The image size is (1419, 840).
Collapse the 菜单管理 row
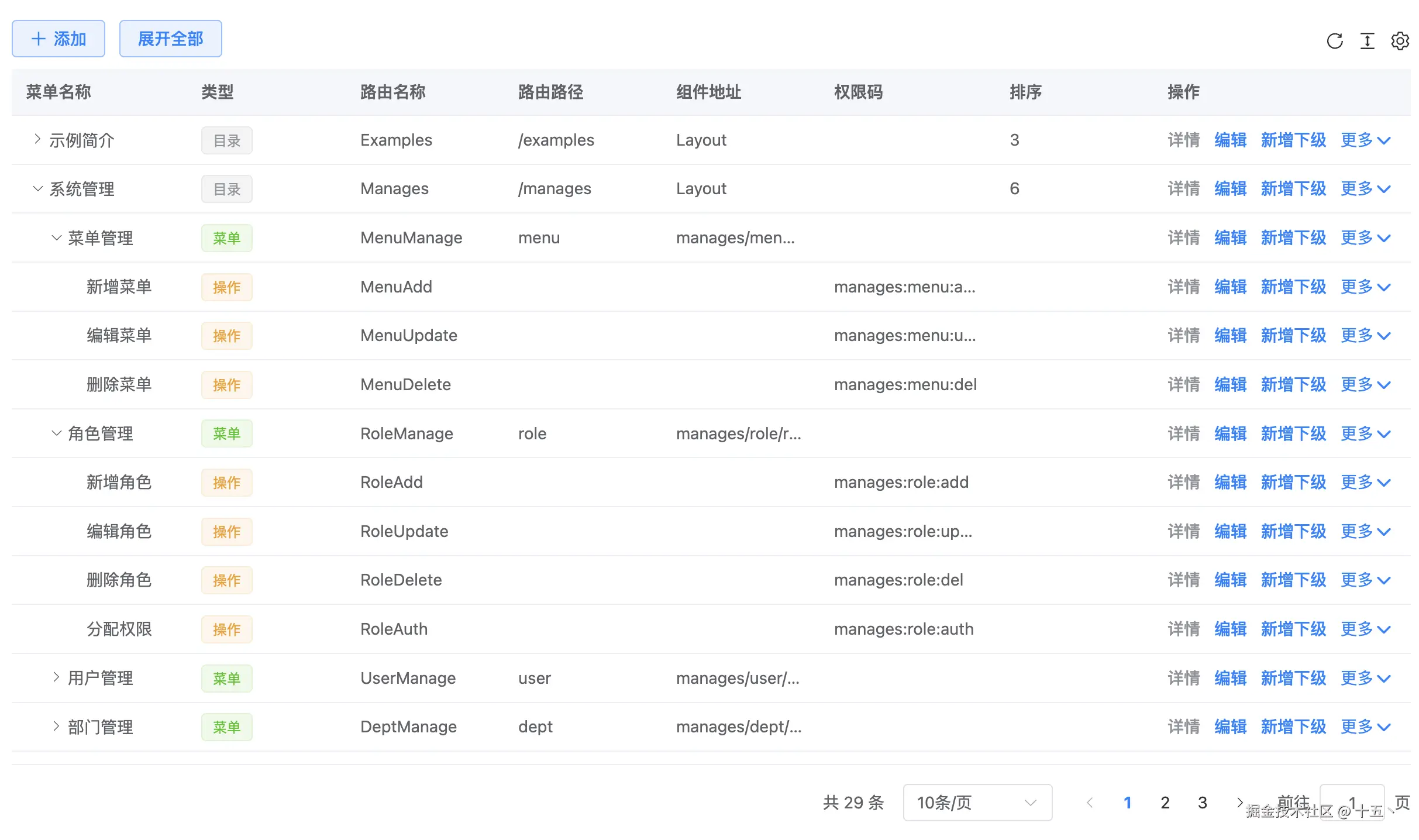[56, 237]
